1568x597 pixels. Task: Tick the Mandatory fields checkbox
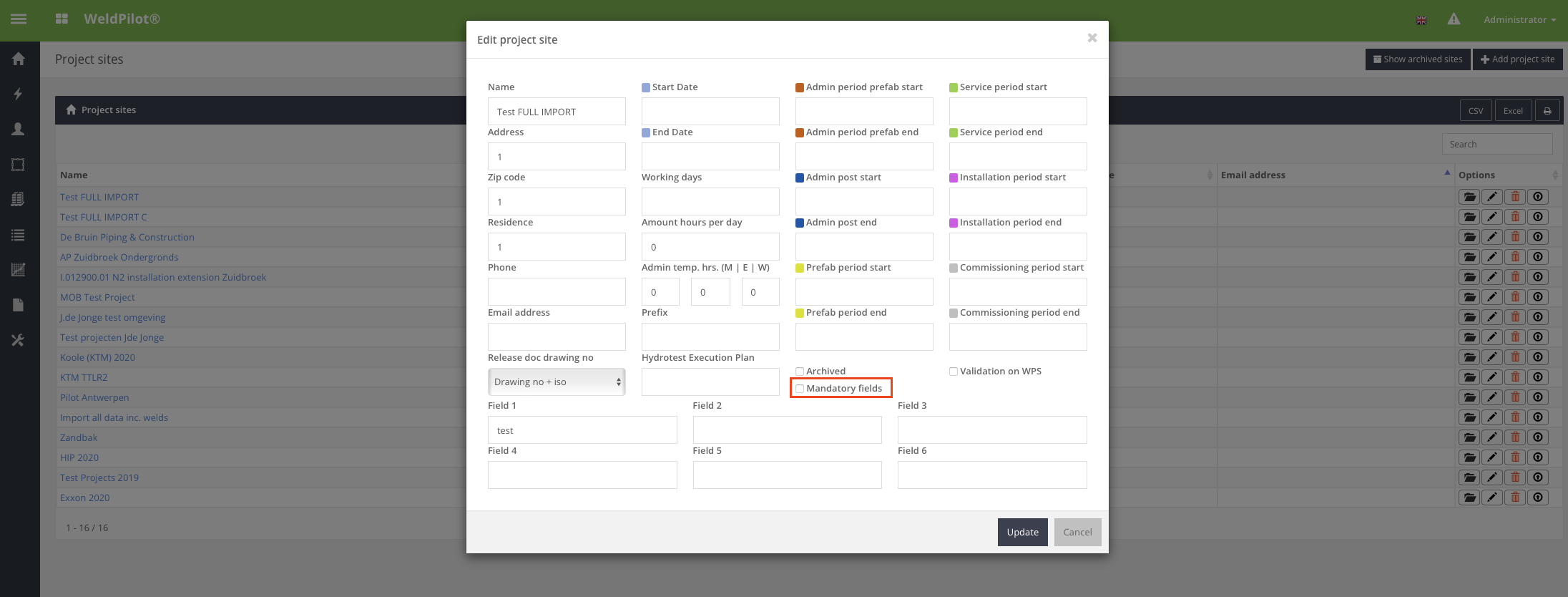[x=800, y=389]
